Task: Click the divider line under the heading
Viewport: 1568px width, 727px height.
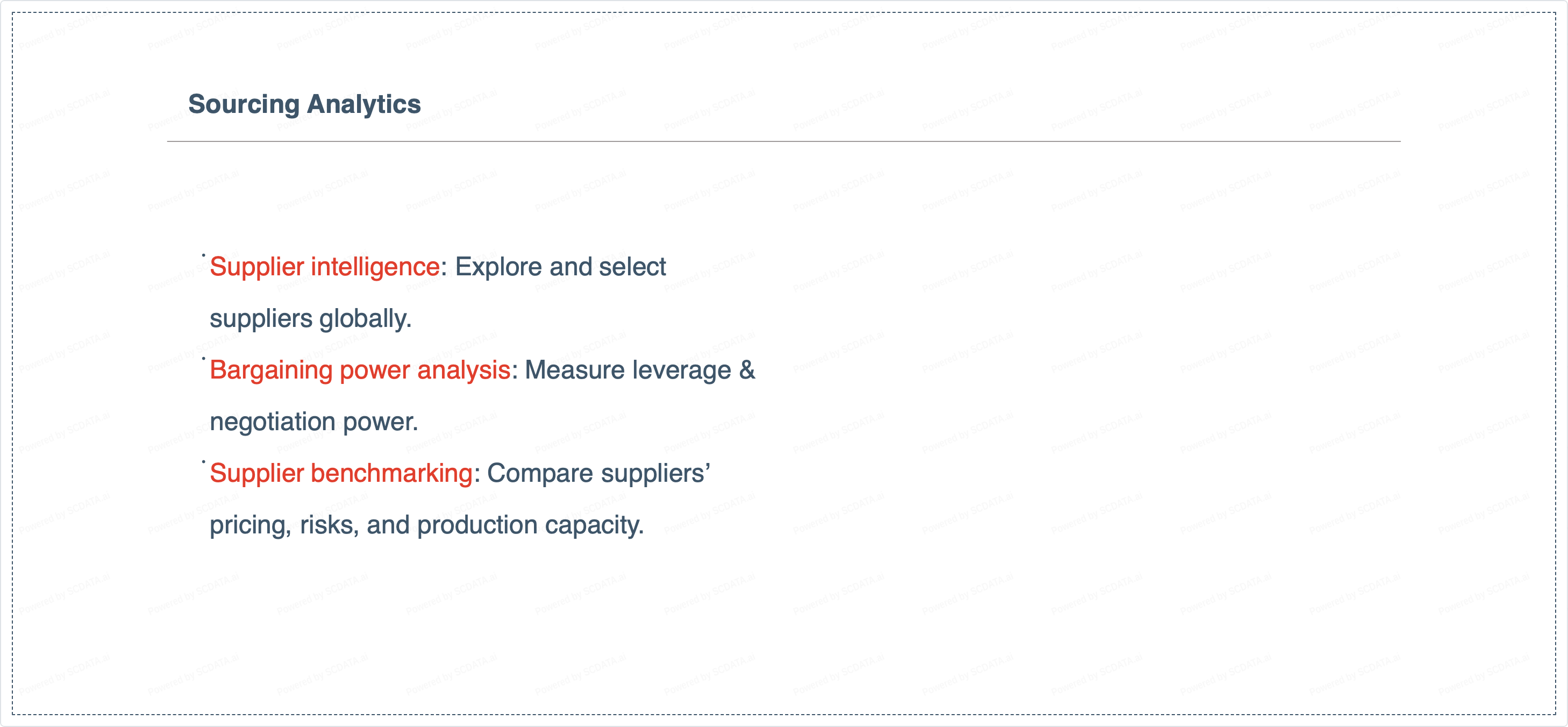Action: [x=783, y=141]
